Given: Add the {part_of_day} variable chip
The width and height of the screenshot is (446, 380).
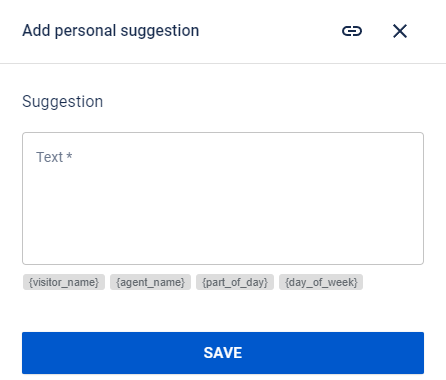Looking at the screenshot, I should click(235, 282).
